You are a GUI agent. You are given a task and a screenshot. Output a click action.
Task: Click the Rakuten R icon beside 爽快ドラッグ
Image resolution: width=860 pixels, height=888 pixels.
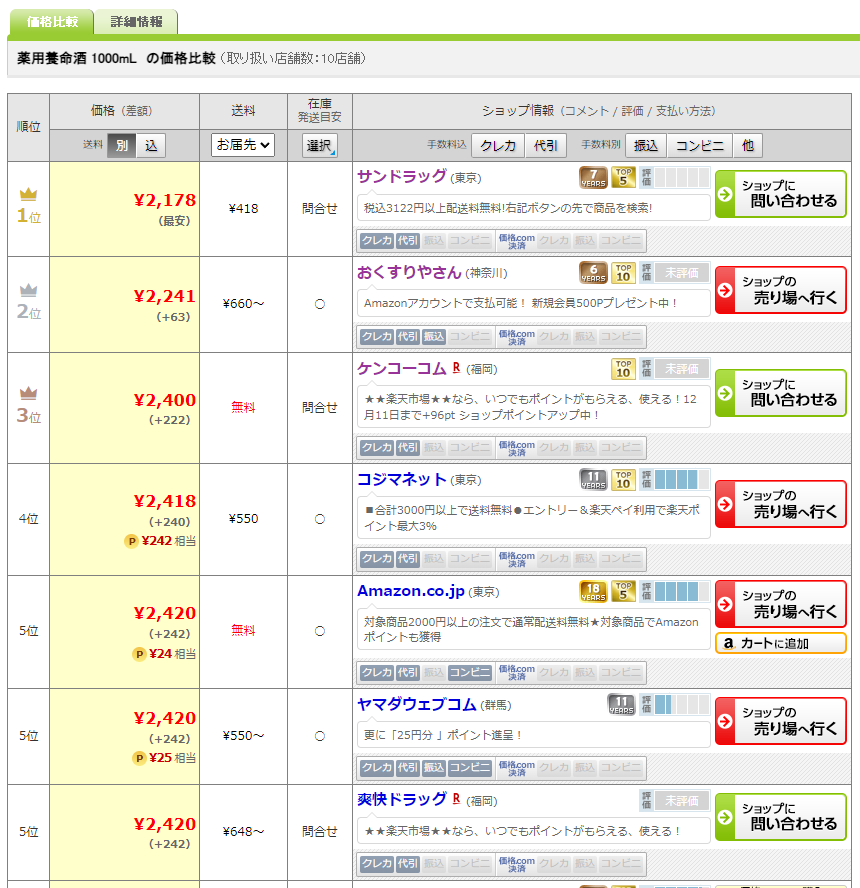[456, 799]
